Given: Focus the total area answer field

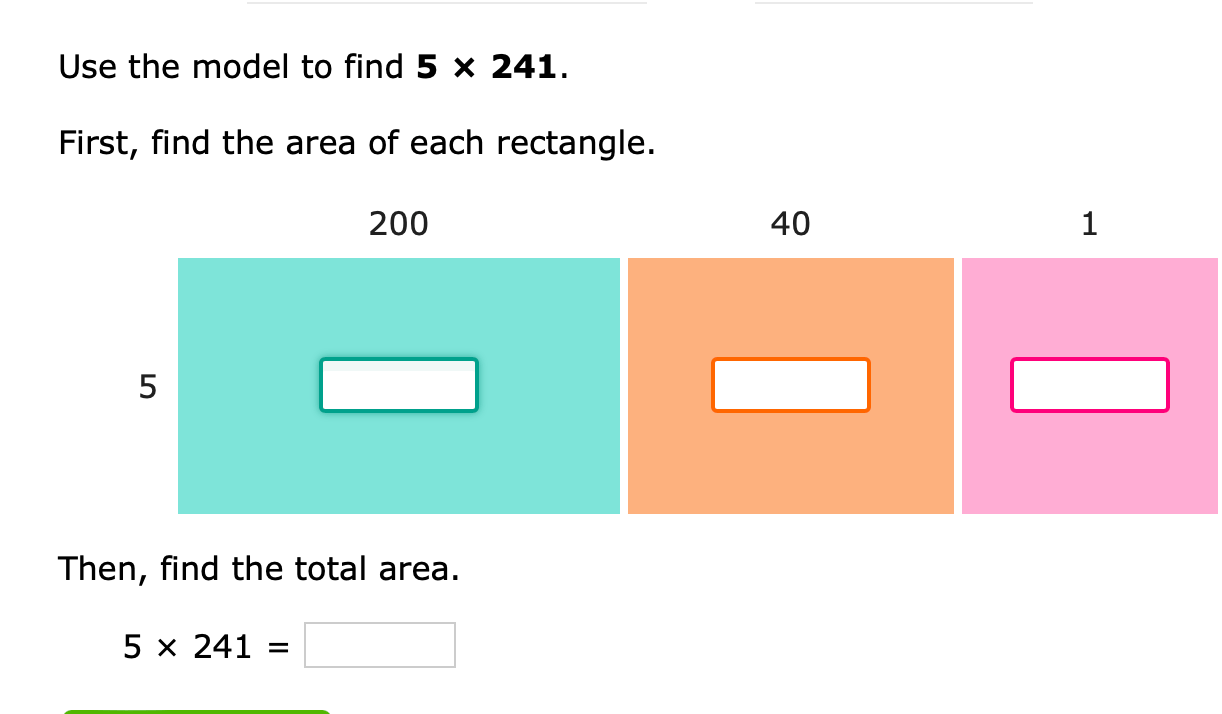Looking at the screenshot, I should (380, 645).
